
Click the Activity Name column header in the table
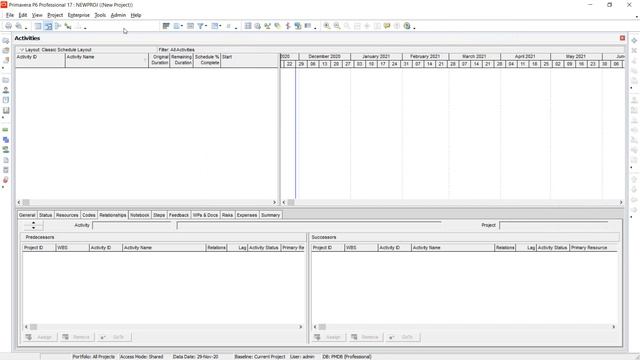pos(107,60)
